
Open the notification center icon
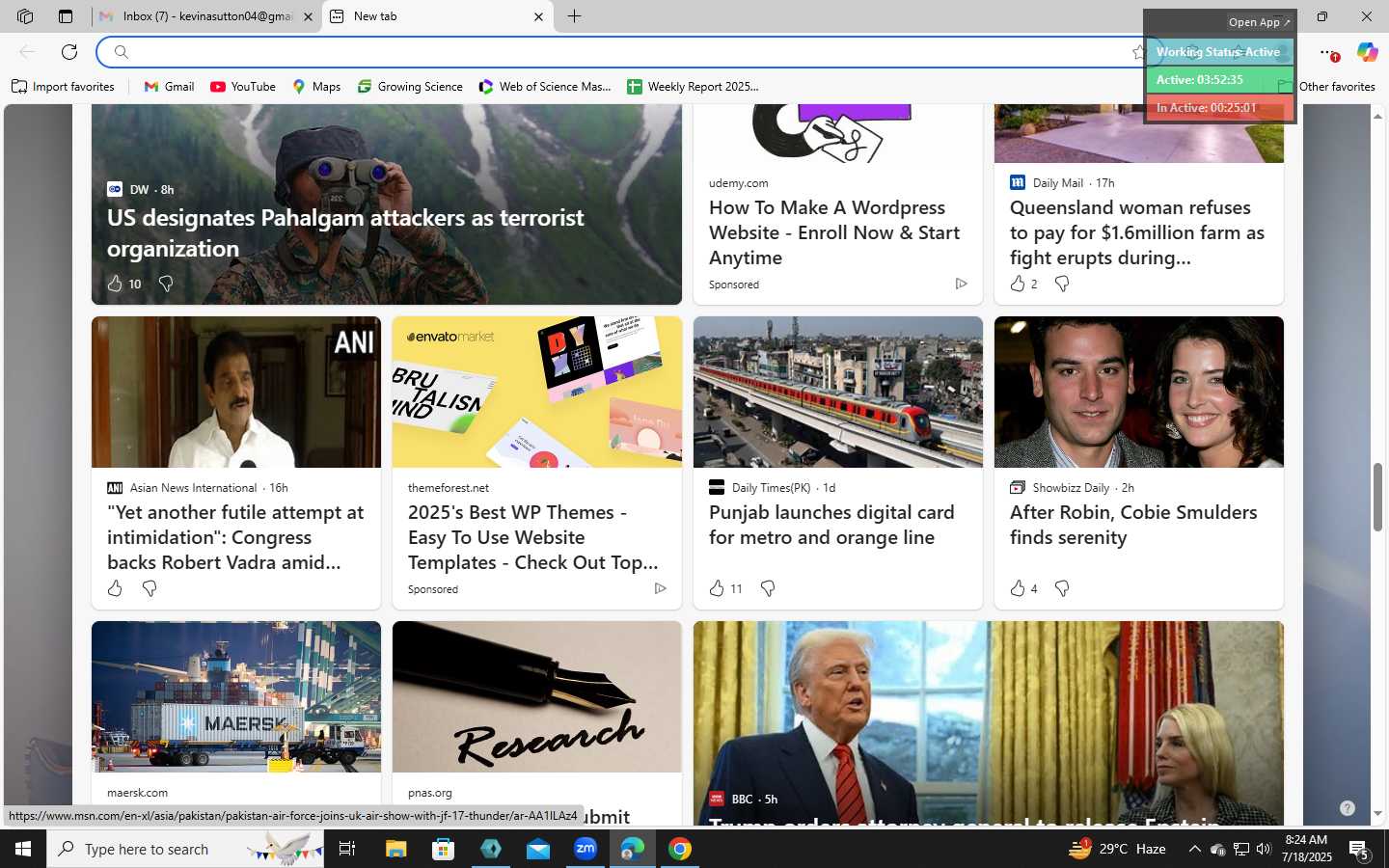coord(1359,850)
